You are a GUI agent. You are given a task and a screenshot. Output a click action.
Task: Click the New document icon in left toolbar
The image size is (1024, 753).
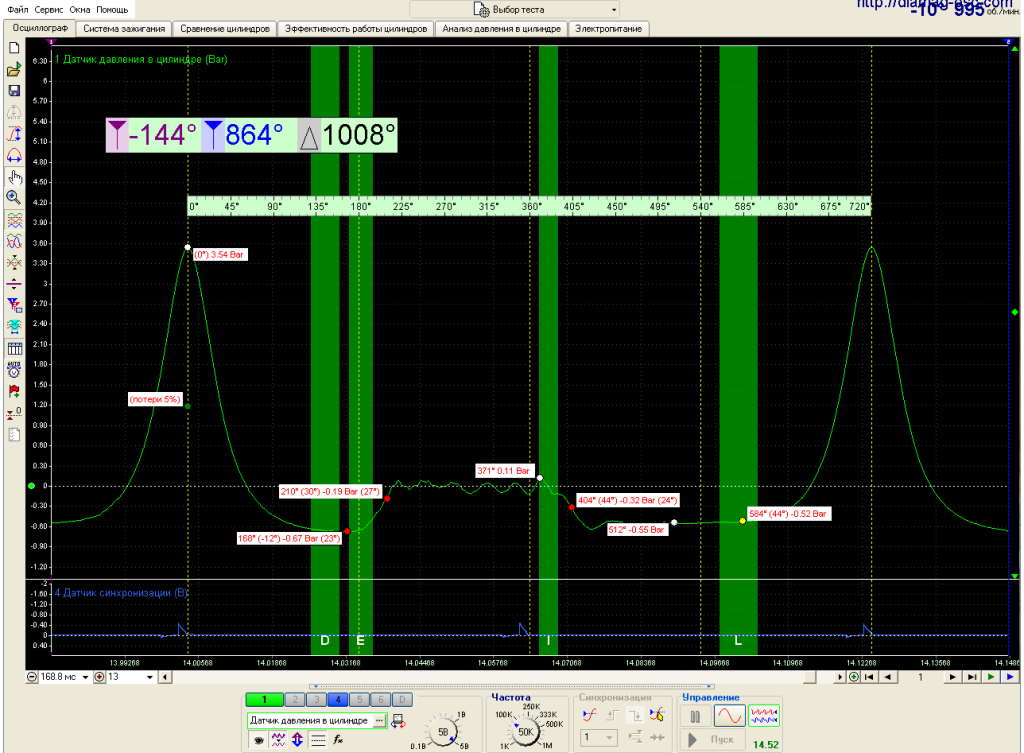14,48
